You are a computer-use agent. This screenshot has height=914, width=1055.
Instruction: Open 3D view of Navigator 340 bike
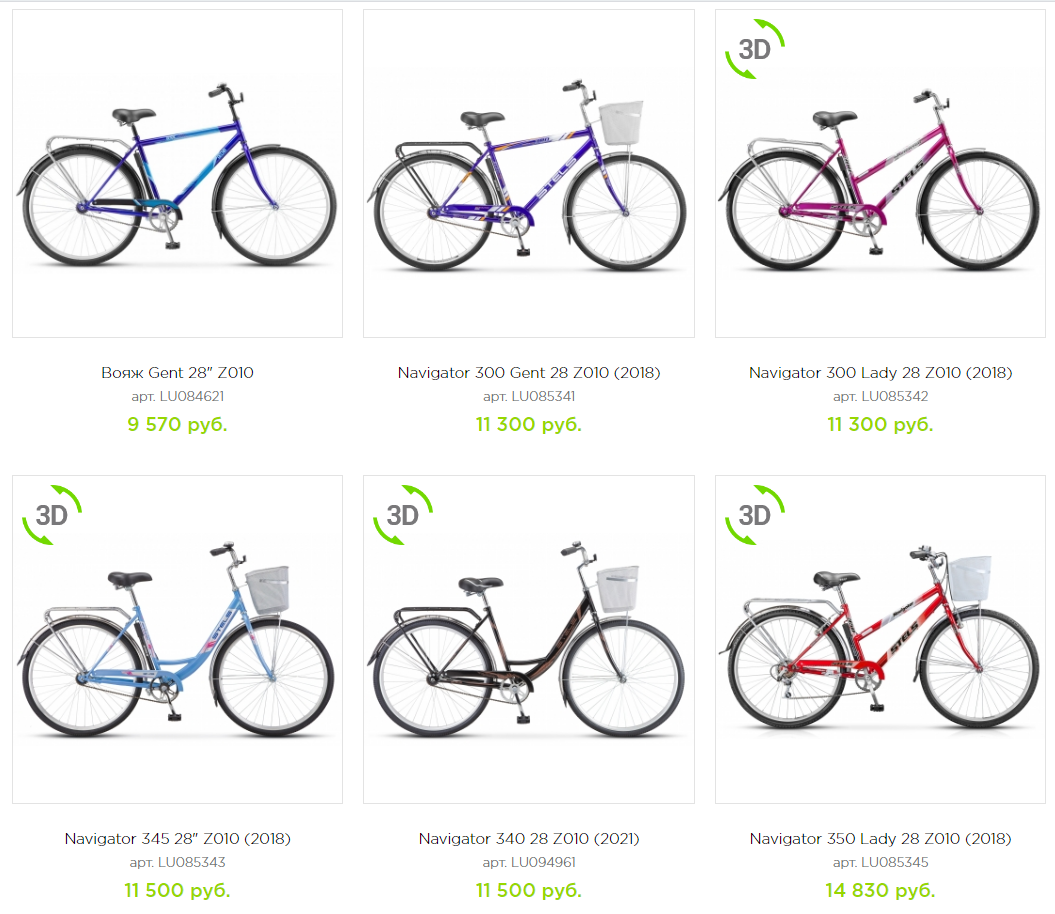(403, 515)
